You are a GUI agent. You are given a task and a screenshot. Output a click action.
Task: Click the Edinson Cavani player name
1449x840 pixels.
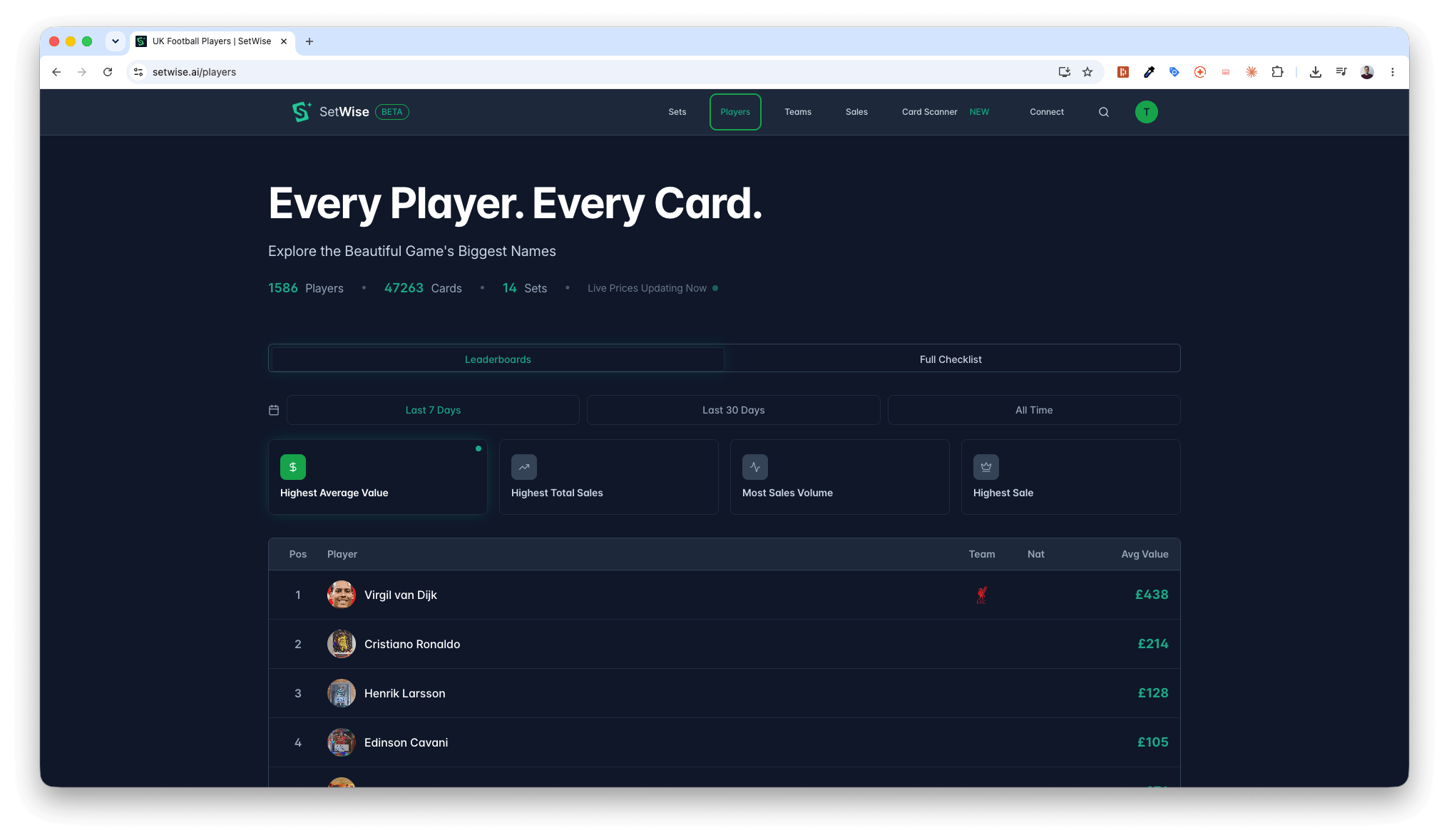(406, 742)
